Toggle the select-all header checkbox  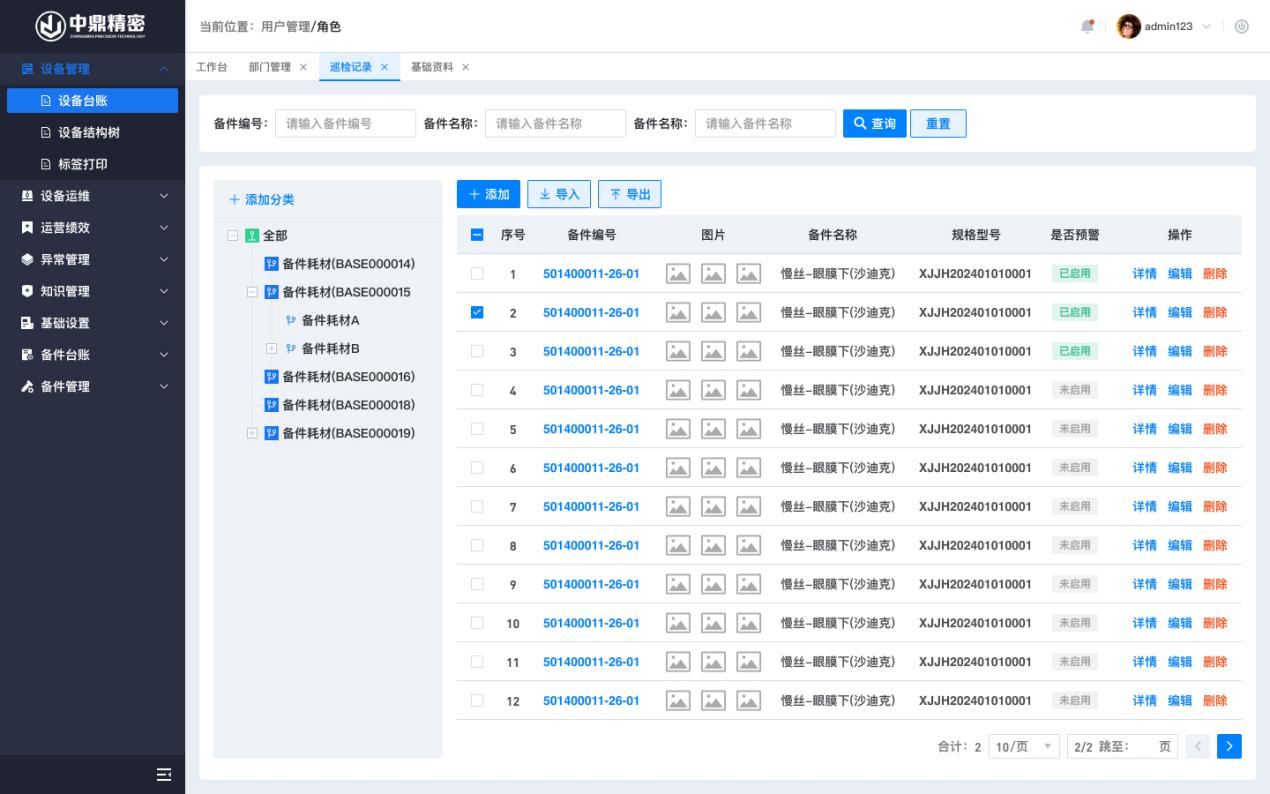coord(477,235)
